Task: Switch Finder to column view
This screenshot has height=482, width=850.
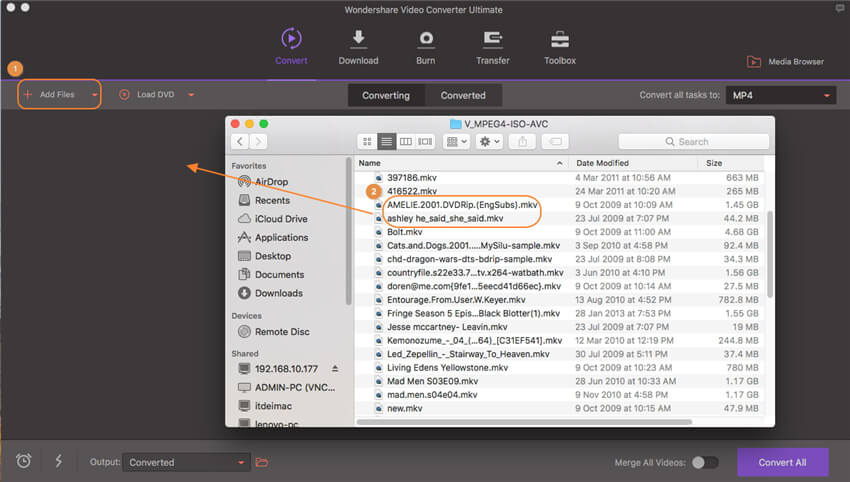Action: (405, 142)
